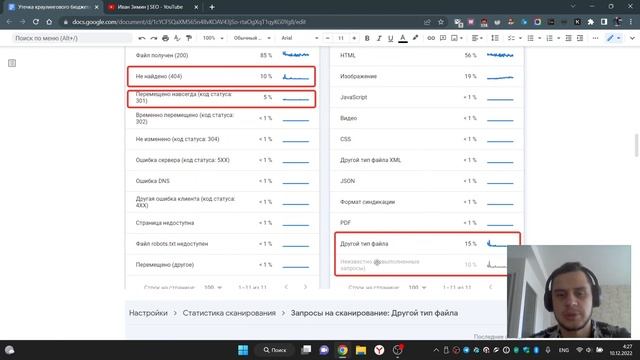
Task: Select the paint format roller tool
Action: (189, 38)
